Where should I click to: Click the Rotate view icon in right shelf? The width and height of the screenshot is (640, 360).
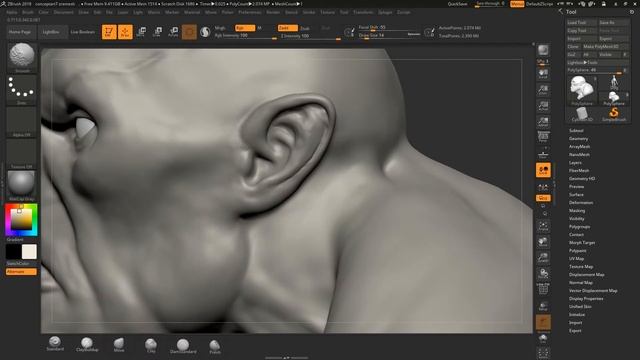[543, 273]
